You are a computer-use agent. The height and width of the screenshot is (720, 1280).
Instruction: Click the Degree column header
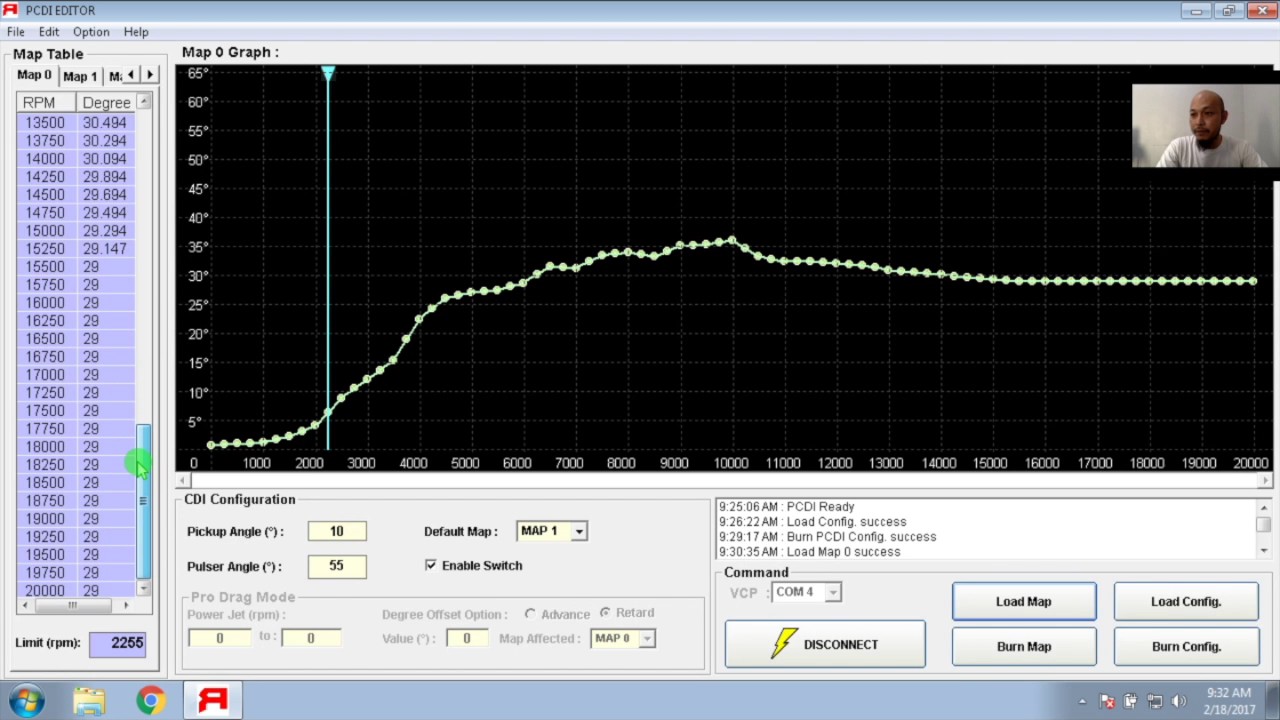[106, 102]
